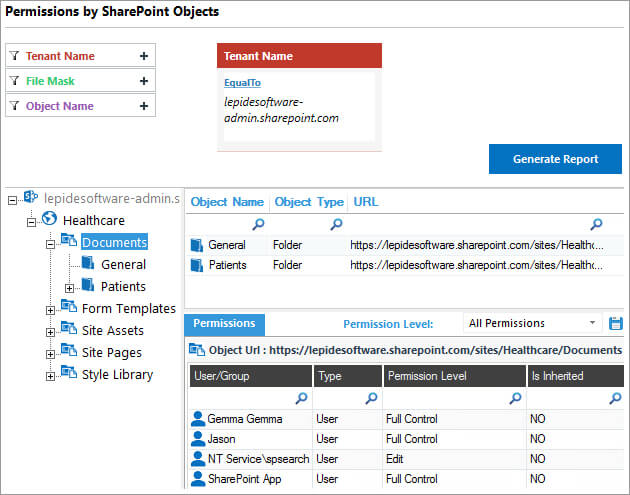Click the Object Name filter label
Screen dimensions: 630x495
[x=60, y=106]
